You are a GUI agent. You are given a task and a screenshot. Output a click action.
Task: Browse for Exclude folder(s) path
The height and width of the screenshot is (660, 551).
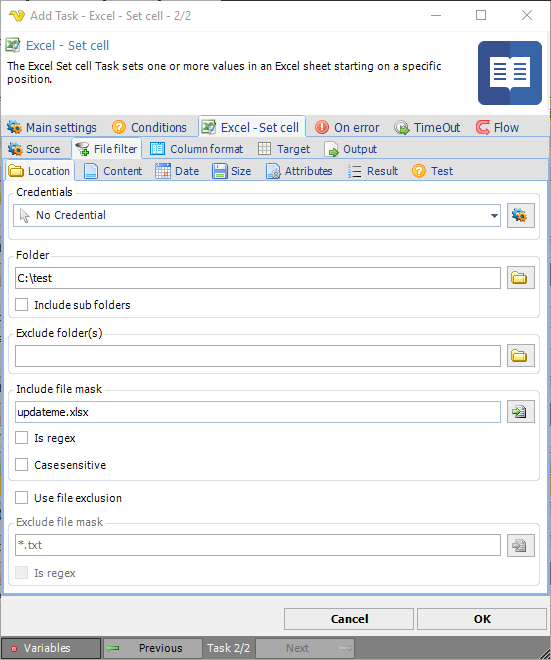click(521, 356)
